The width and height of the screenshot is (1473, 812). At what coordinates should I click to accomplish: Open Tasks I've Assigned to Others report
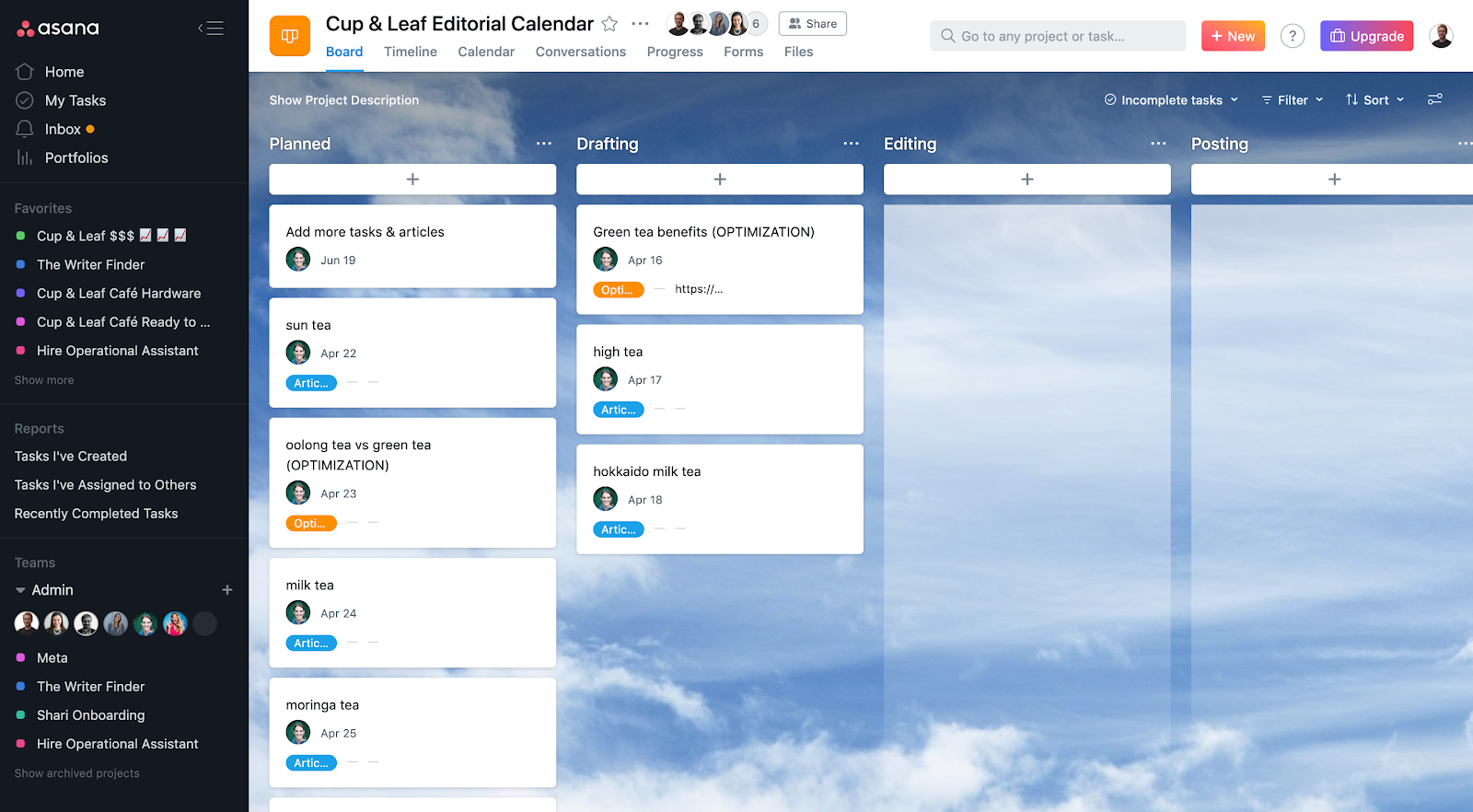coord(106,484)
